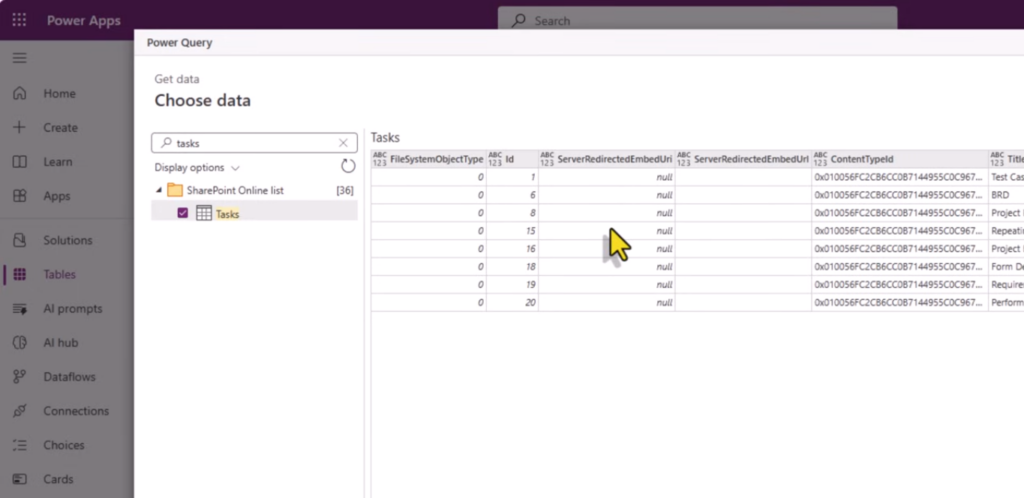Open AI hub in the sidebar
This screenshot has height=498, width=1024.
coord(61,343)
